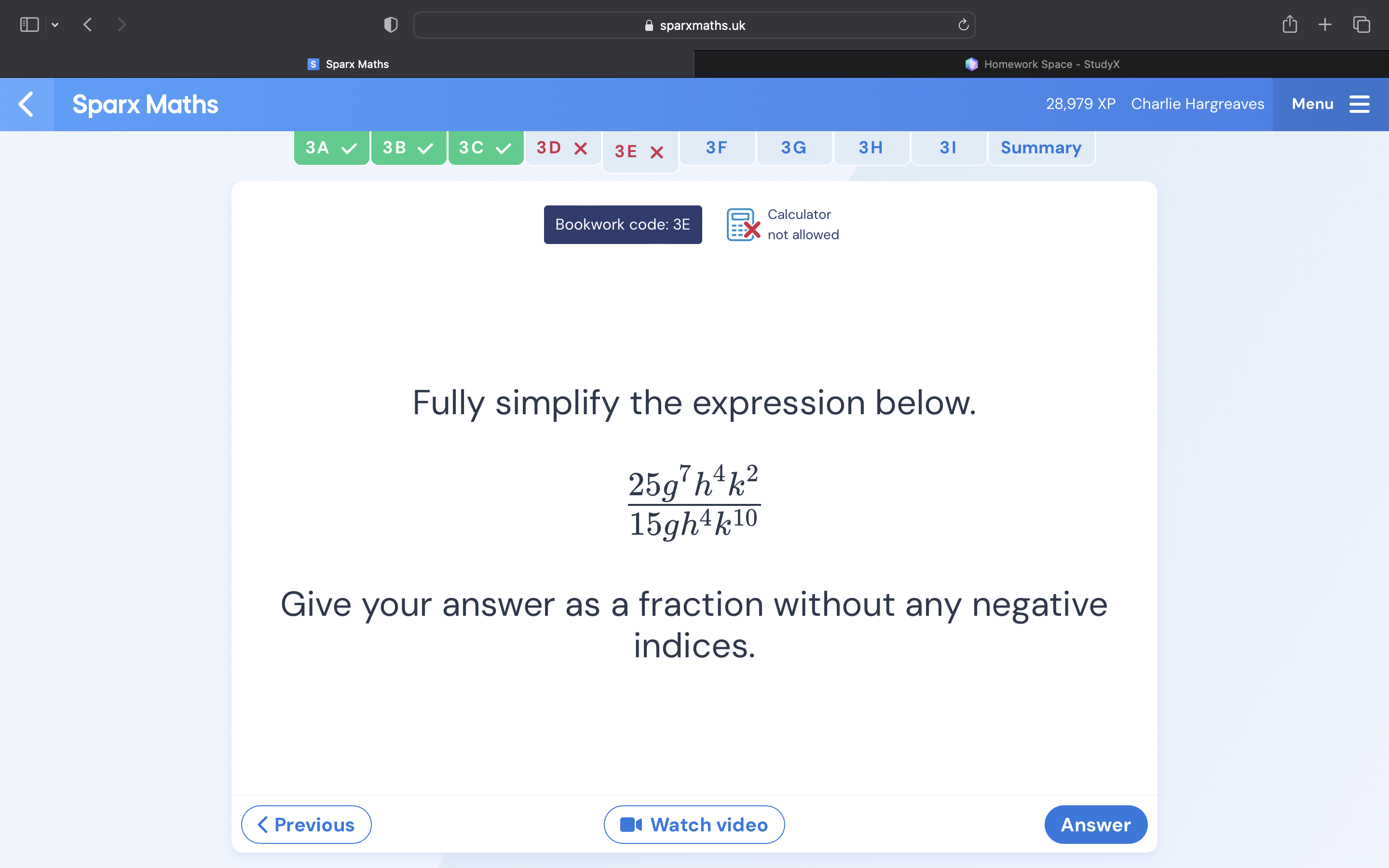This screenshot has width=1389, height=868.
Task: Select the Summary tab
Action: tap(1041, 147)
